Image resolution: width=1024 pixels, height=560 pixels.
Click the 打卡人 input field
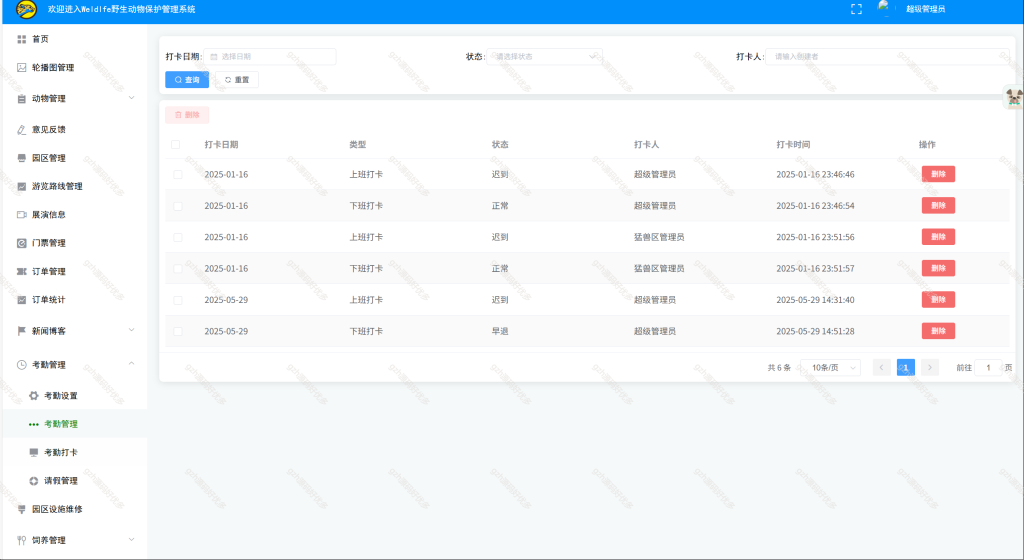(x=888, y=57)
